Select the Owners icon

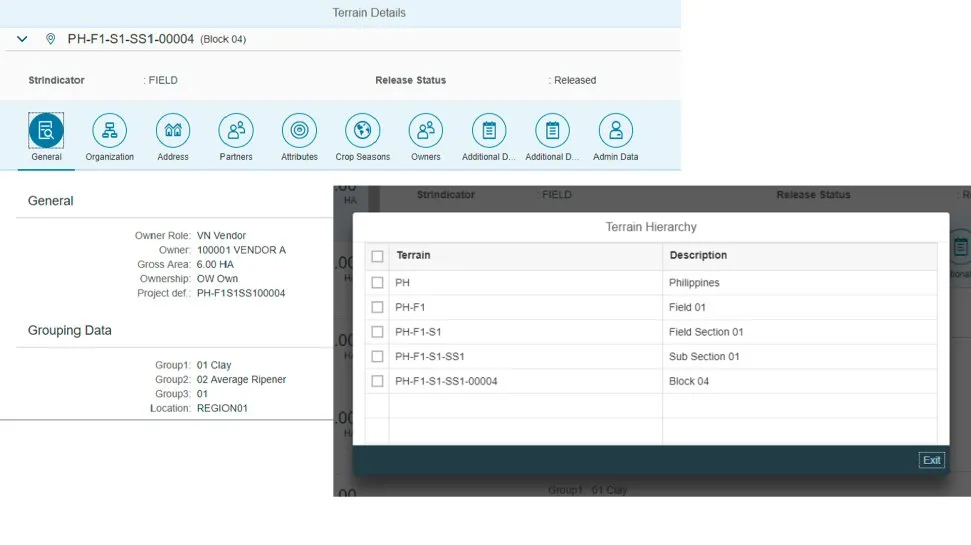tap(426, 131)
